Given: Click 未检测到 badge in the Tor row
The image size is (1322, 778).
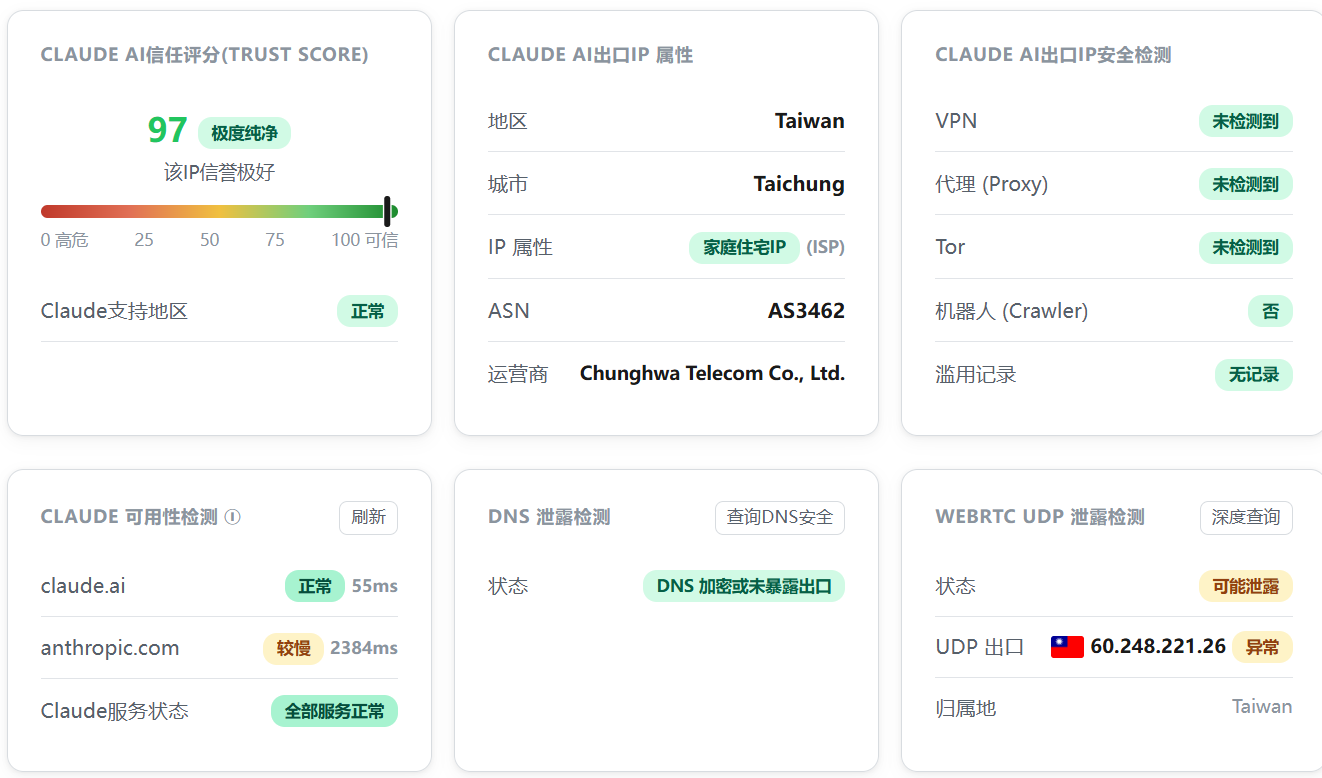Looking at the screenshot, I should [1246, 247].
